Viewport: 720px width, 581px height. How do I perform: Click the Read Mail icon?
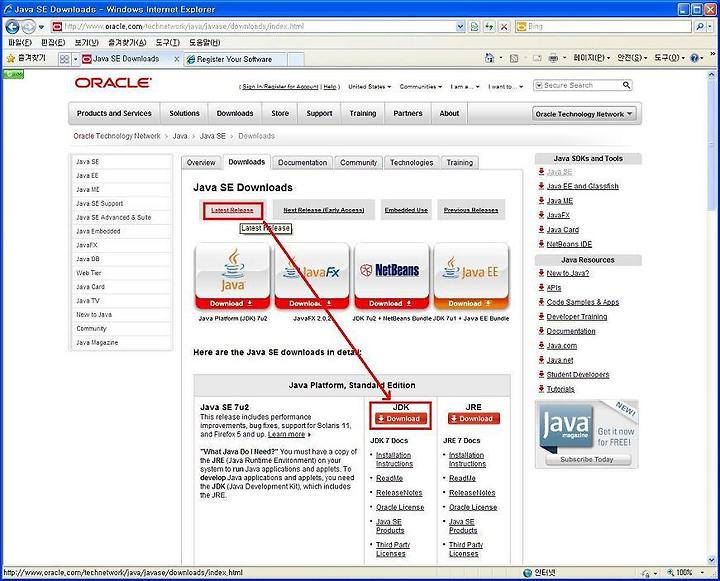click(x=537, y=58)
